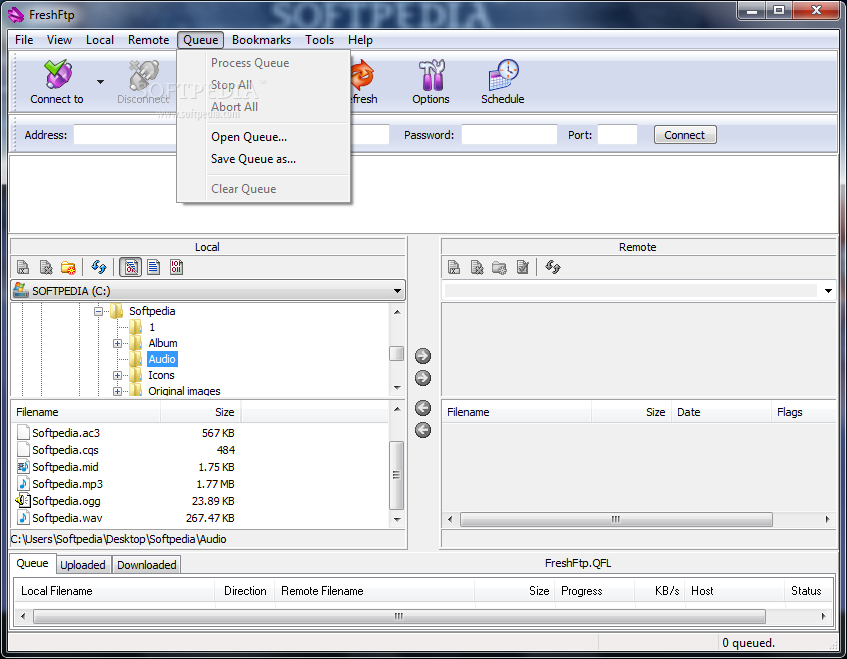Click the Remote pane rename file icon
The height and width of the screenshot is (659, 847).
click(454, 267)
